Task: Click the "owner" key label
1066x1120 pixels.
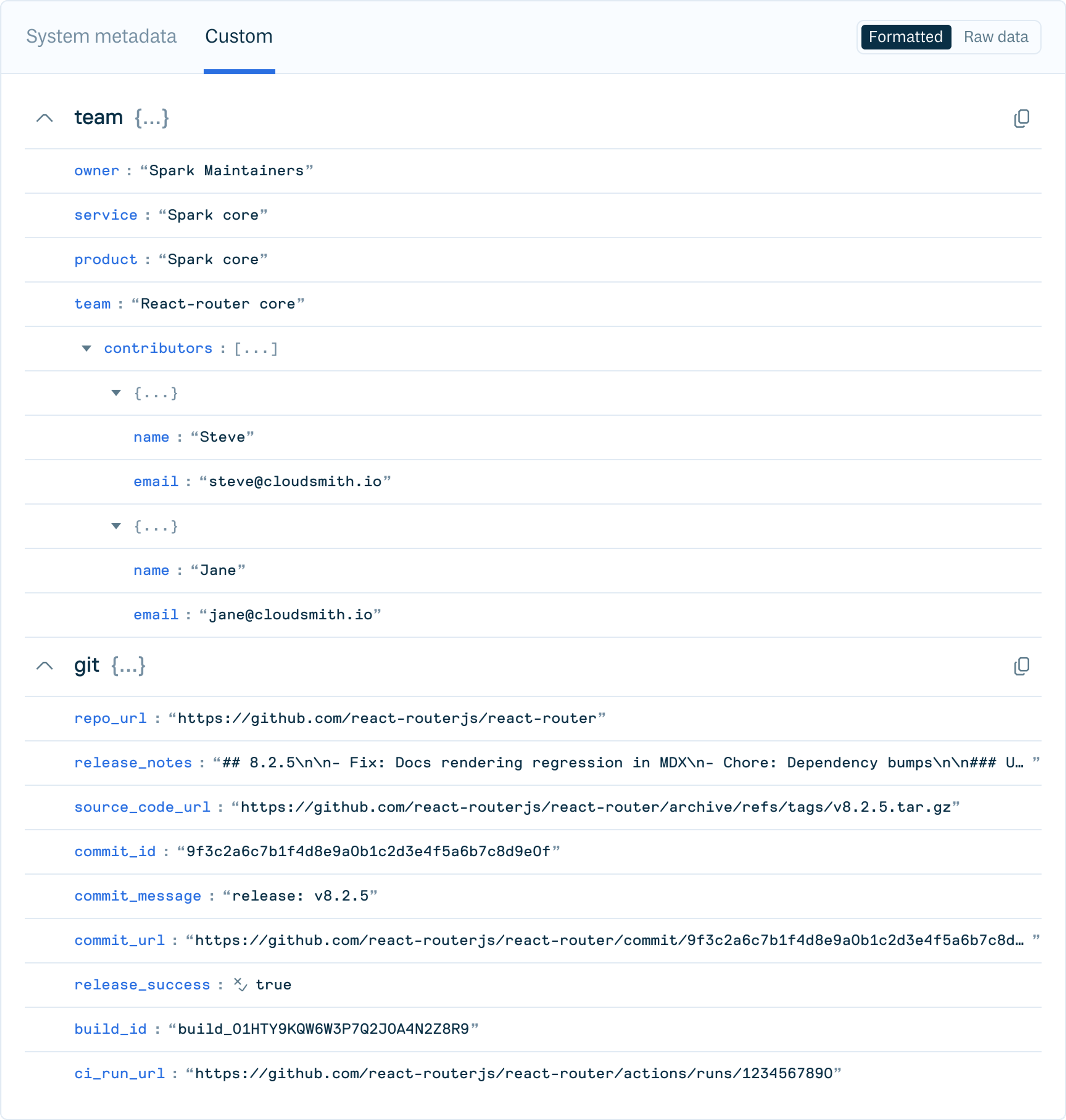Action: (x=97, y=170)
